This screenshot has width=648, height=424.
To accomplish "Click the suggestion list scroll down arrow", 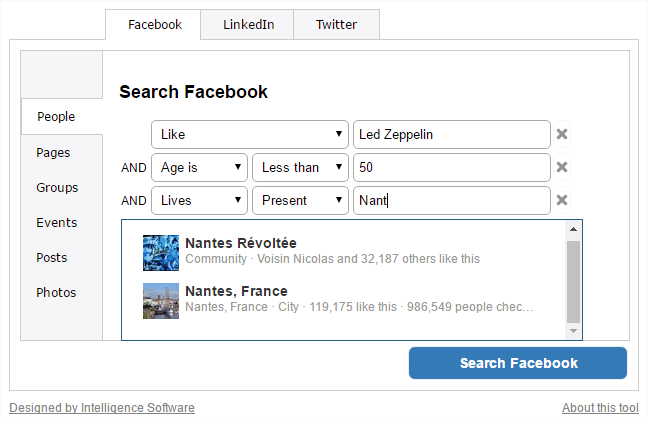I will pyautogui.click(x=573, y=331).
